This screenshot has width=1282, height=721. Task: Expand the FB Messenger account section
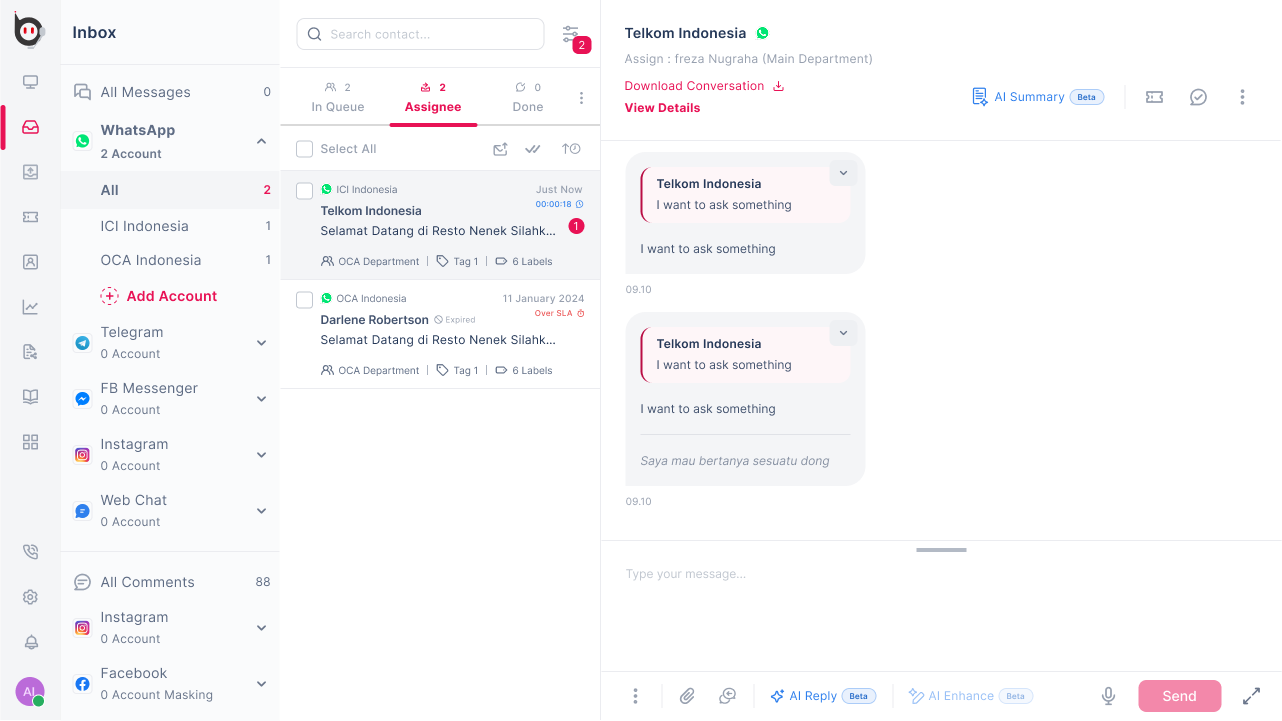(261, 399)
